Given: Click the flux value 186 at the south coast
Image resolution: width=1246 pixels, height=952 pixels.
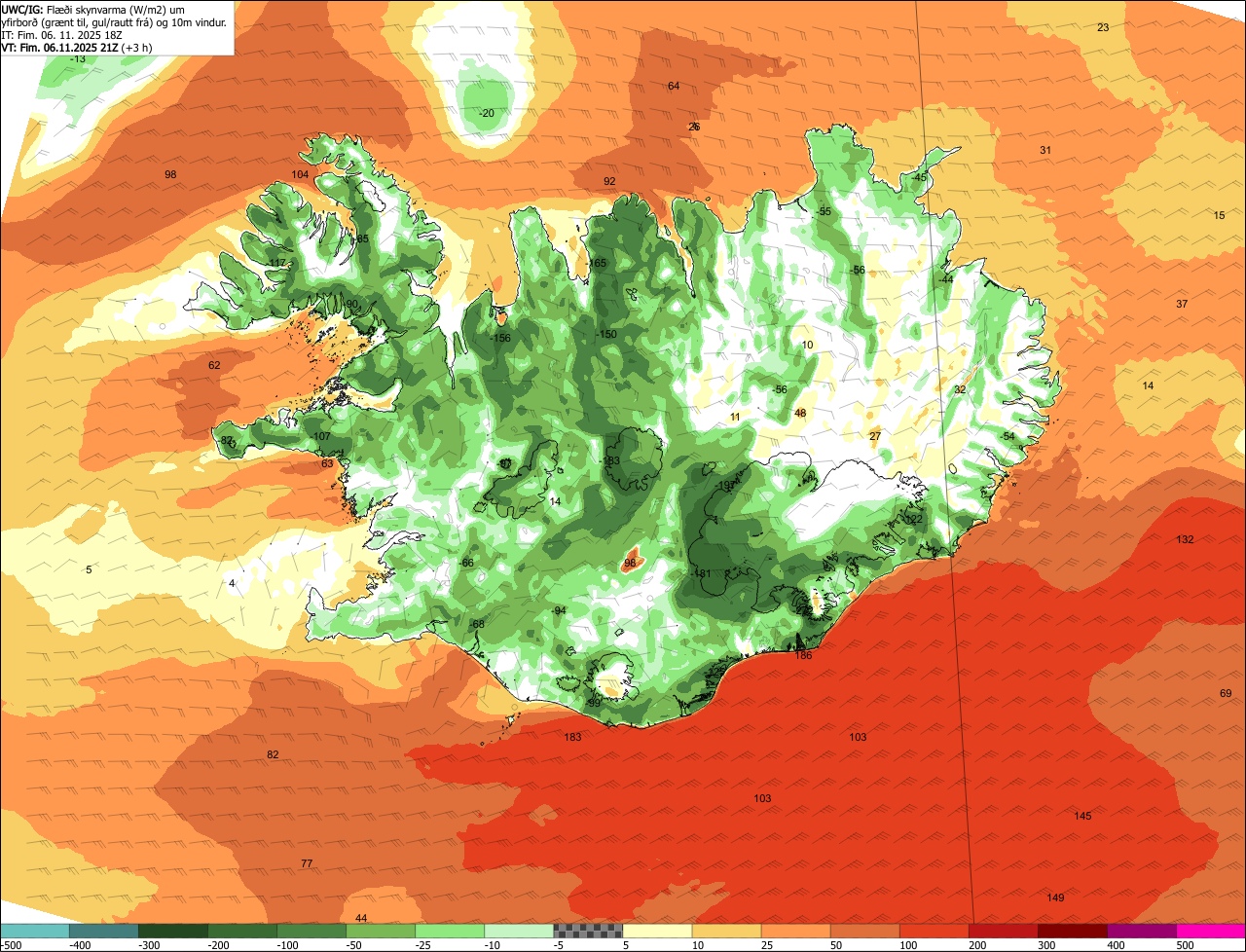Looking at the screenshot, I should (803, 656).
